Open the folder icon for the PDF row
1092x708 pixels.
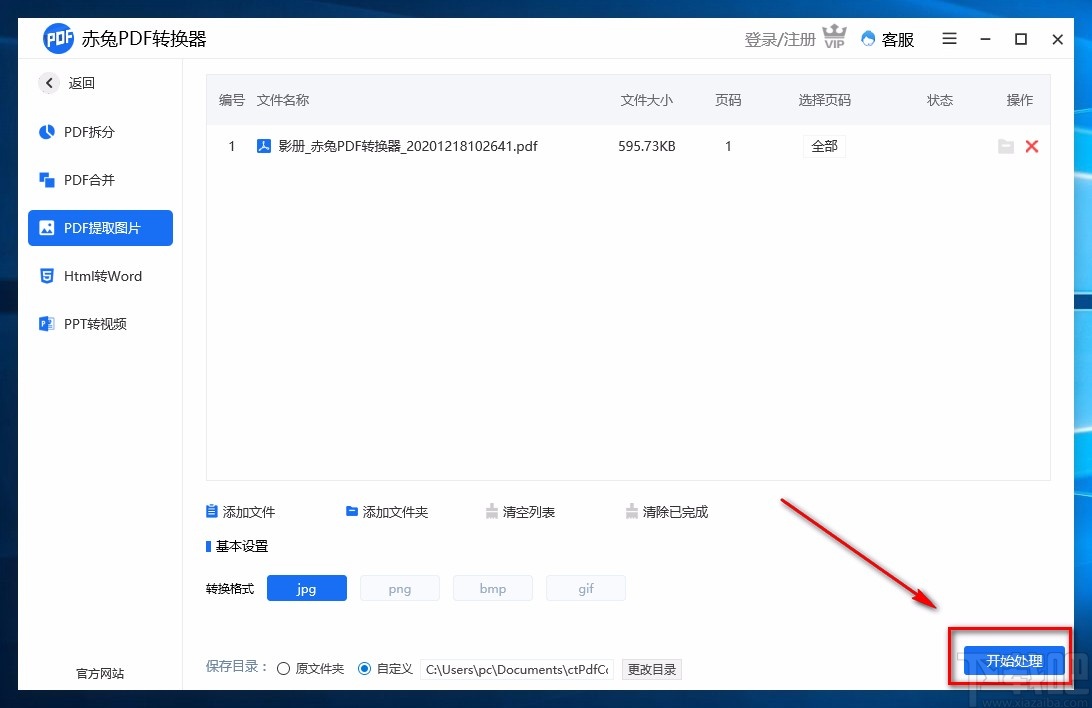[1006, 146]
